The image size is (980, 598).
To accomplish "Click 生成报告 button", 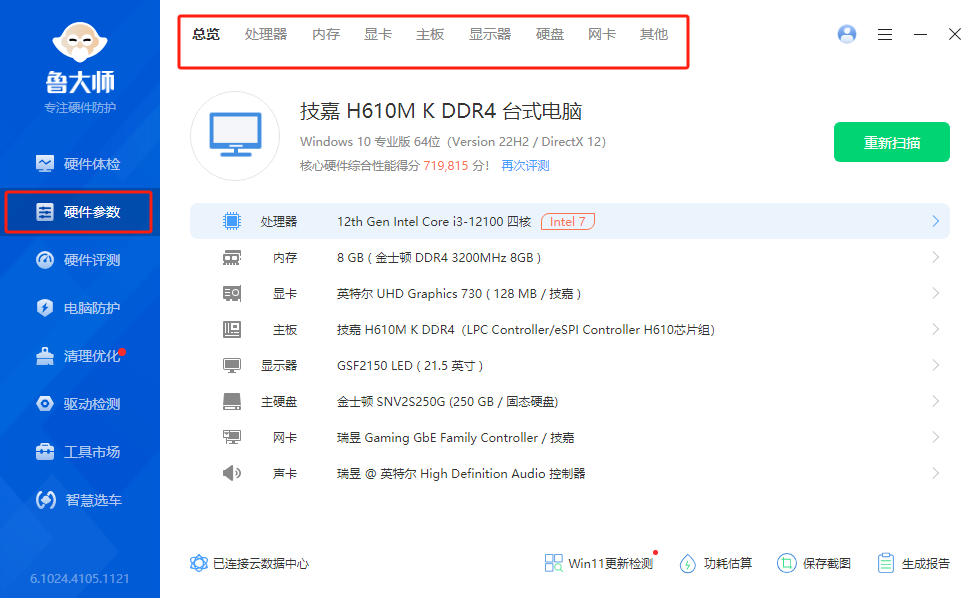I will click(926, 564).
